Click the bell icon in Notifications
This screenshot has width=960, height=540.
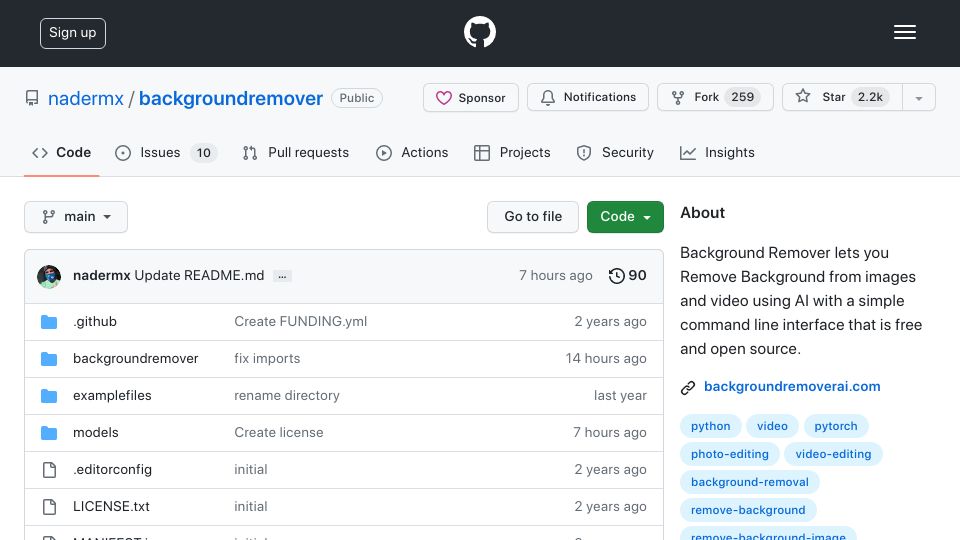[x=547, y=98]
